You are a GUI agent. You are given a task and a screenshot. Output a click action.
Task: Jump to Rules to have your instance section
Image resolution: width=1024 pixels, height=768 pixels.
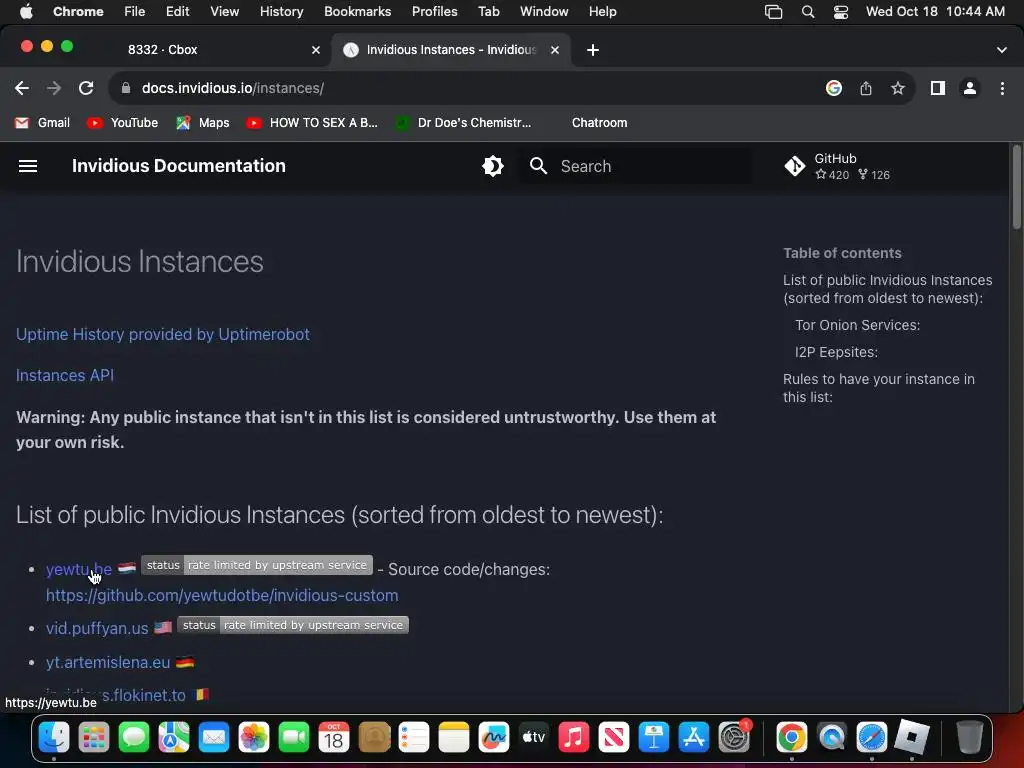point(878,388)
